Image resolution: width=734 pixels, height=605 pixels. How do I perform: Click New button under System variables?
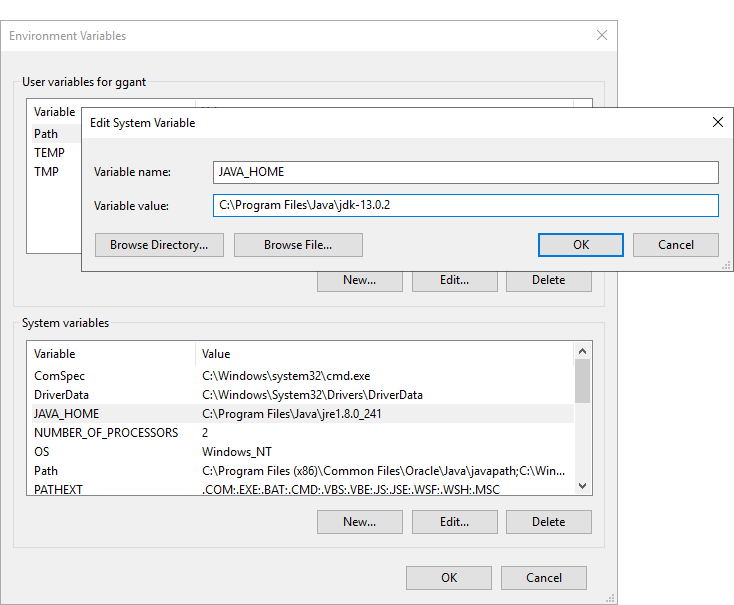click(359, 522)
